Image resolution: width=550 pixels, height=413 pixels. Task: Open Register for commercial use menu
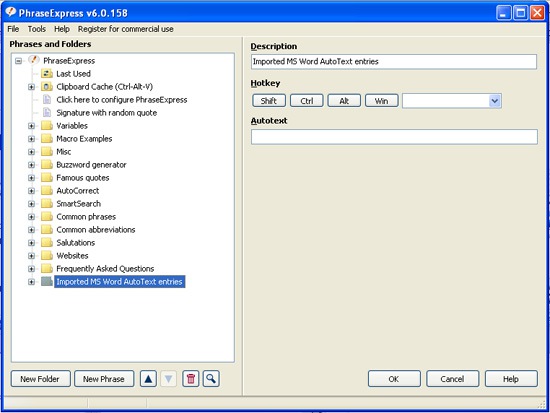click(x=126, y=29)
